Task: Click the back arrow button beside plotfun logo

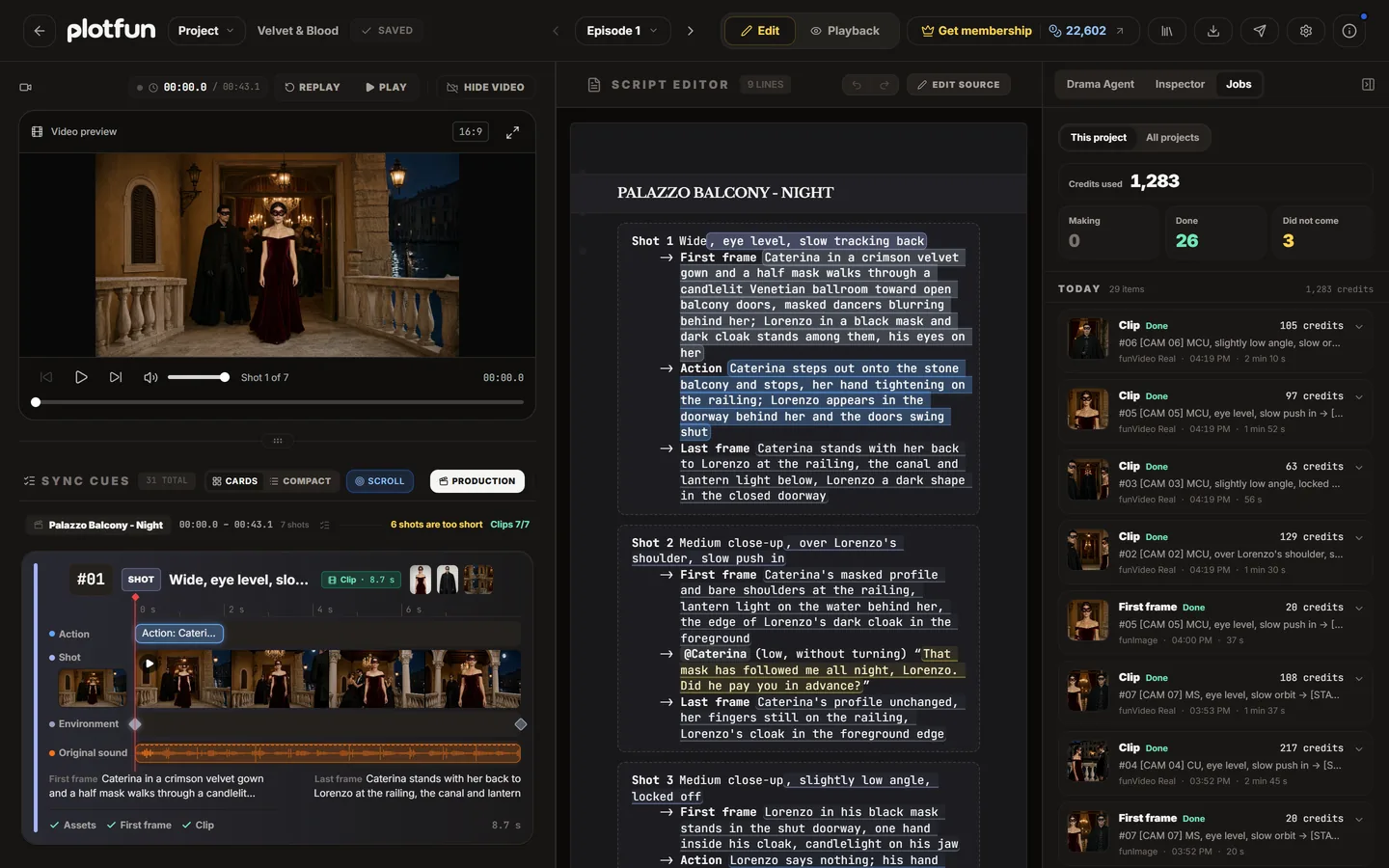Action: (39, 31)
